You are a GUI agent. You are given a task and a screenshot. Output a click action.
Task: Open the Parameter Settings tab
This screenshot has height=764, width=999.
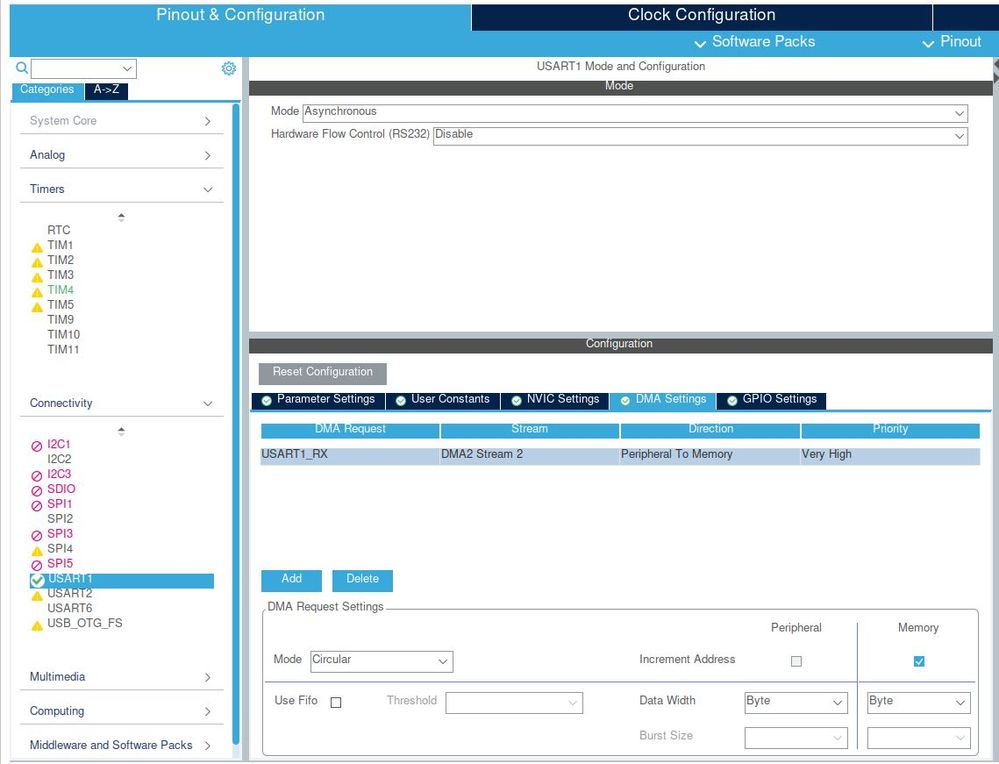tap(319, 400)
